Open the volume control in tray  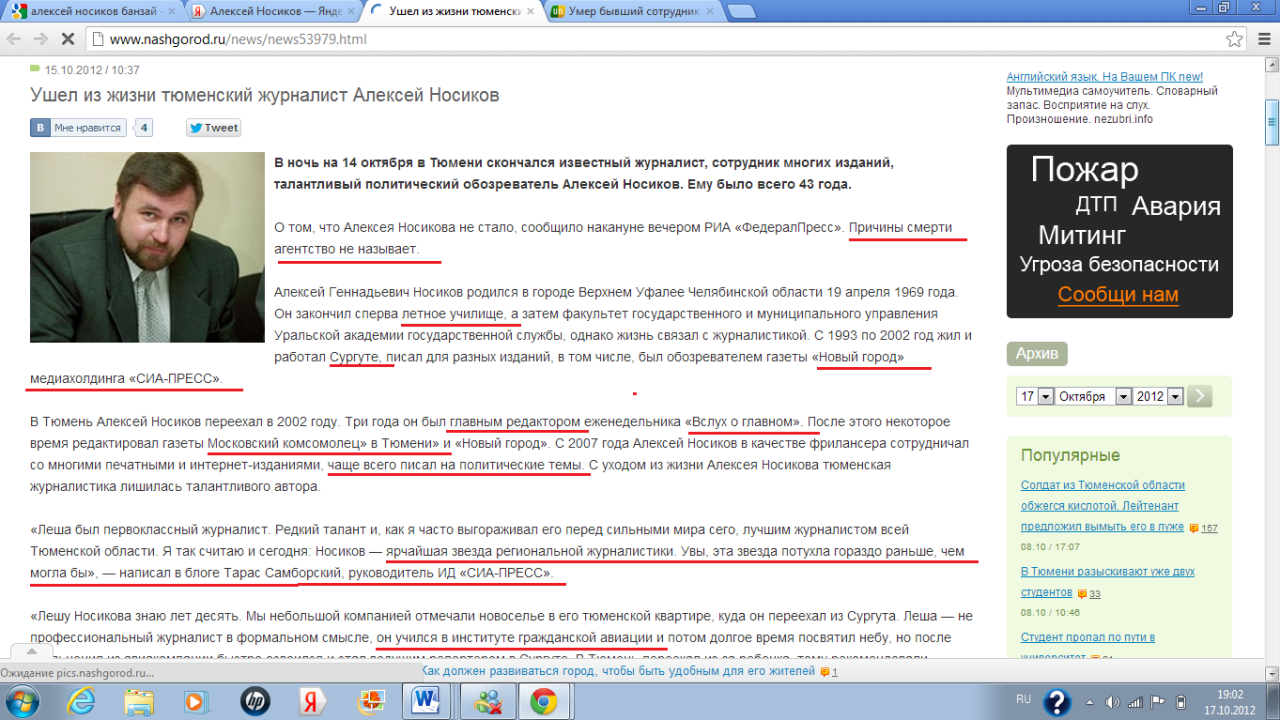tap(1112, 702)
